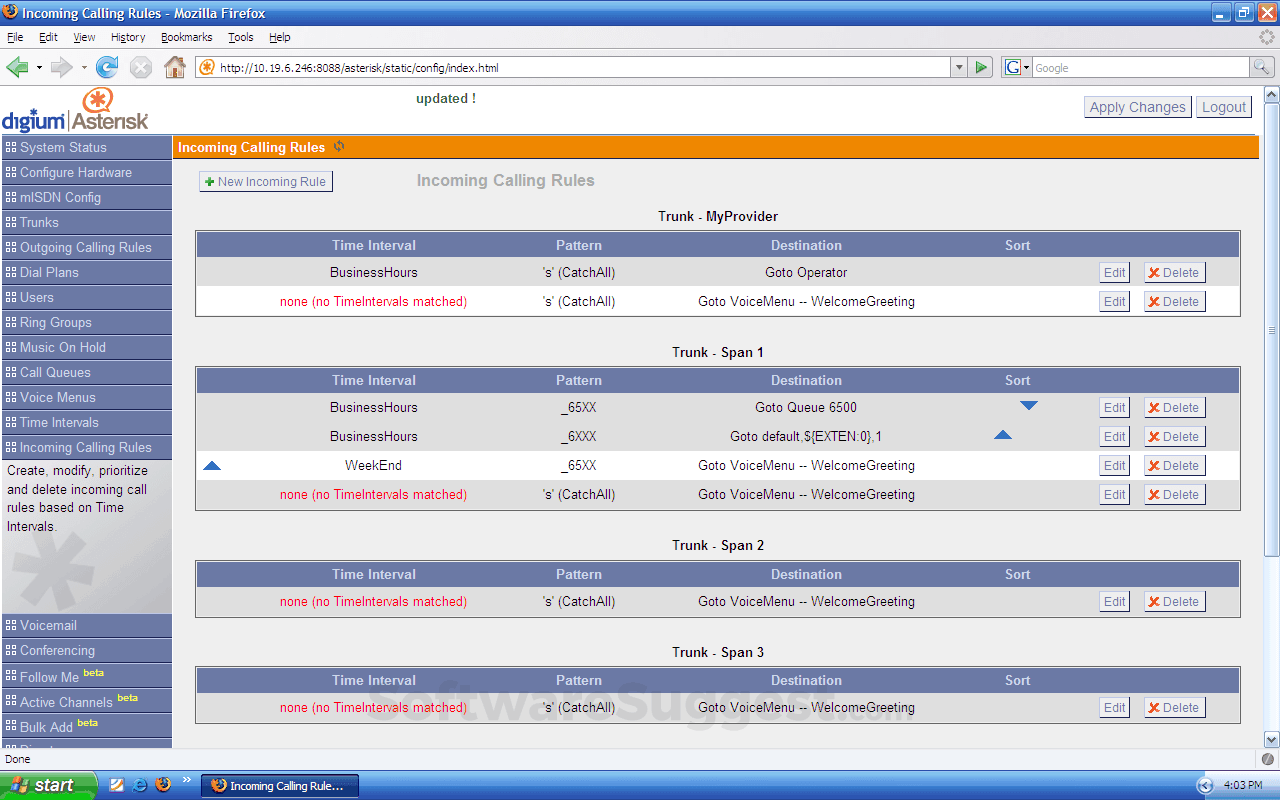This screenshot has width=1280, height=800.
Task: Edit the WeekEnd incoming rule for Span 1
Action: [1114, 465]
